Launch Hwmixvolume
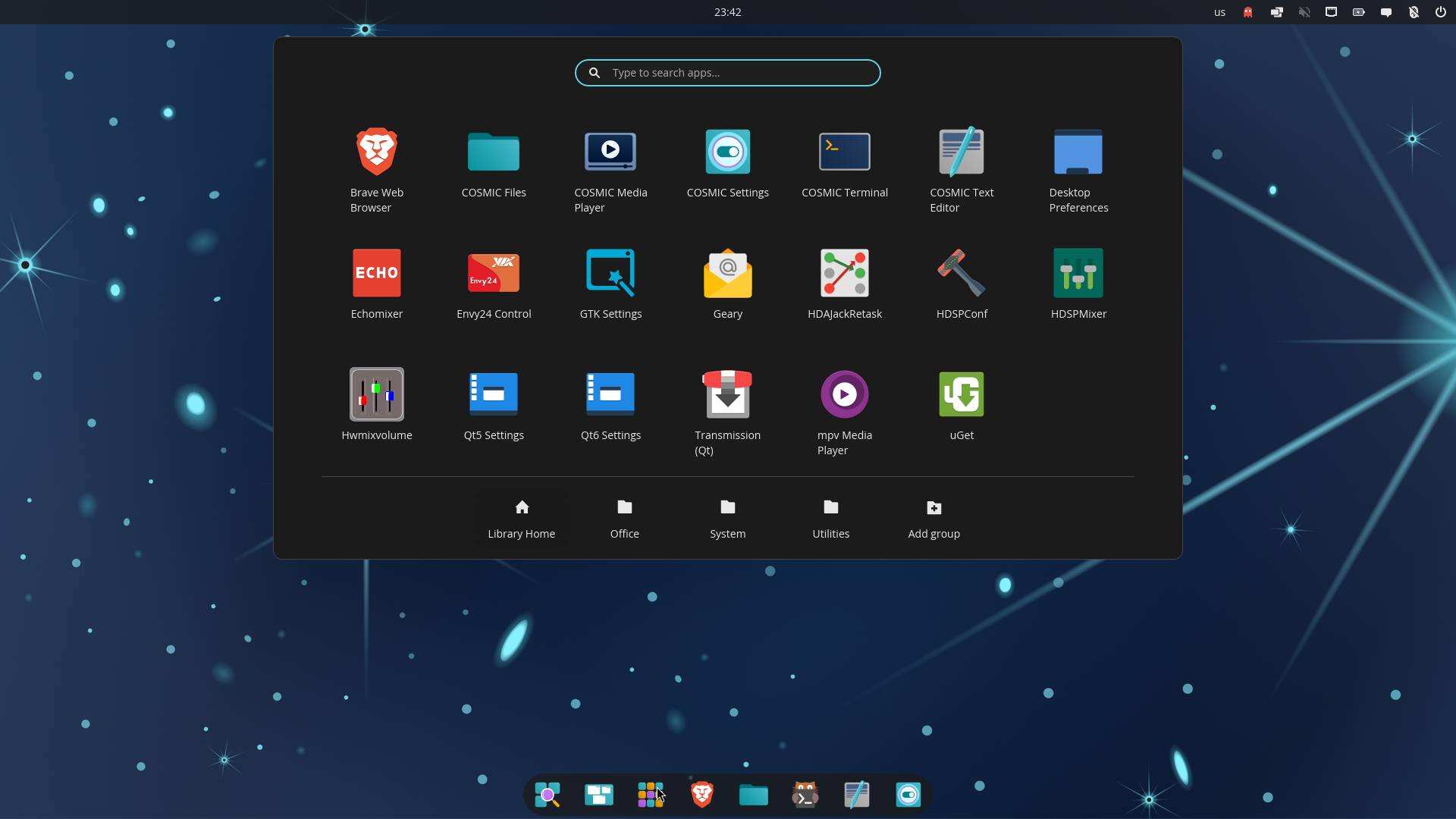The height and width of the screenshot is (819, 1456). point(377,406)
